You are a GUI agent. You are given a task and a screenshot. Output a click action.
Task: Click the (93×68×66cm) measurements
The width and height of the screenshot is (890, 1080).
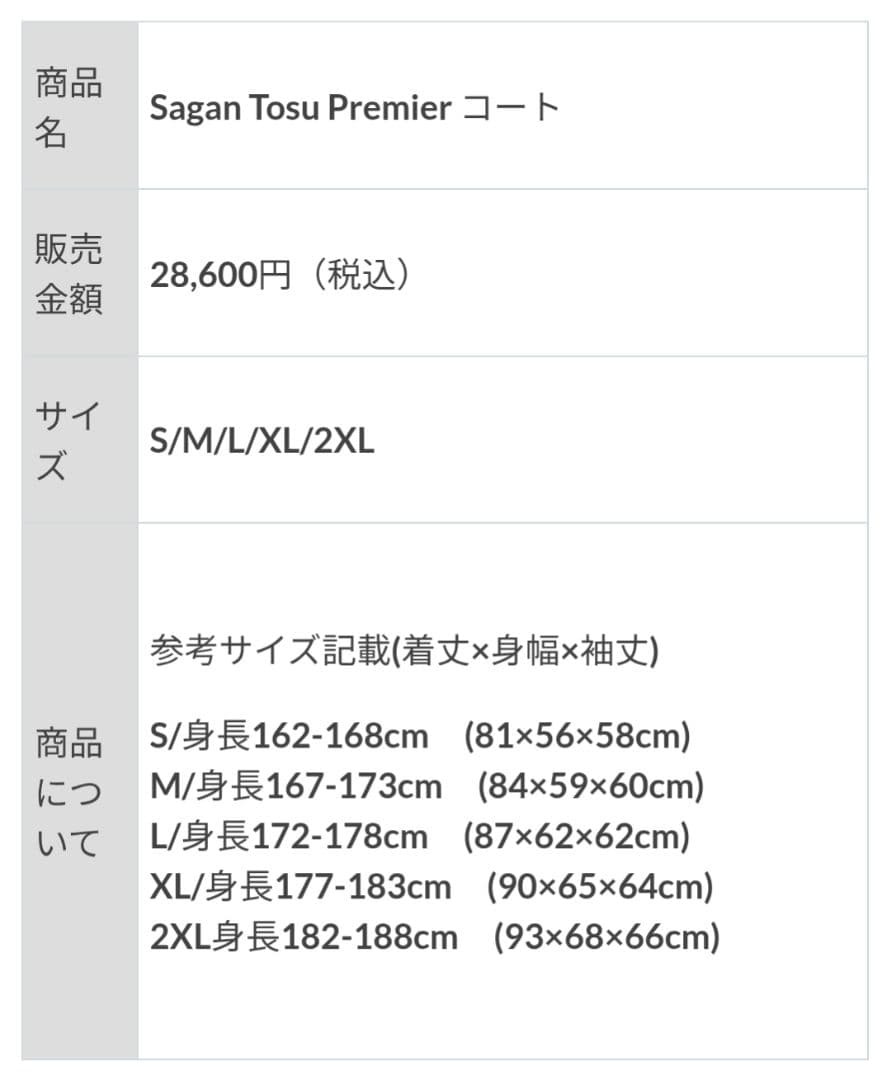607,937
